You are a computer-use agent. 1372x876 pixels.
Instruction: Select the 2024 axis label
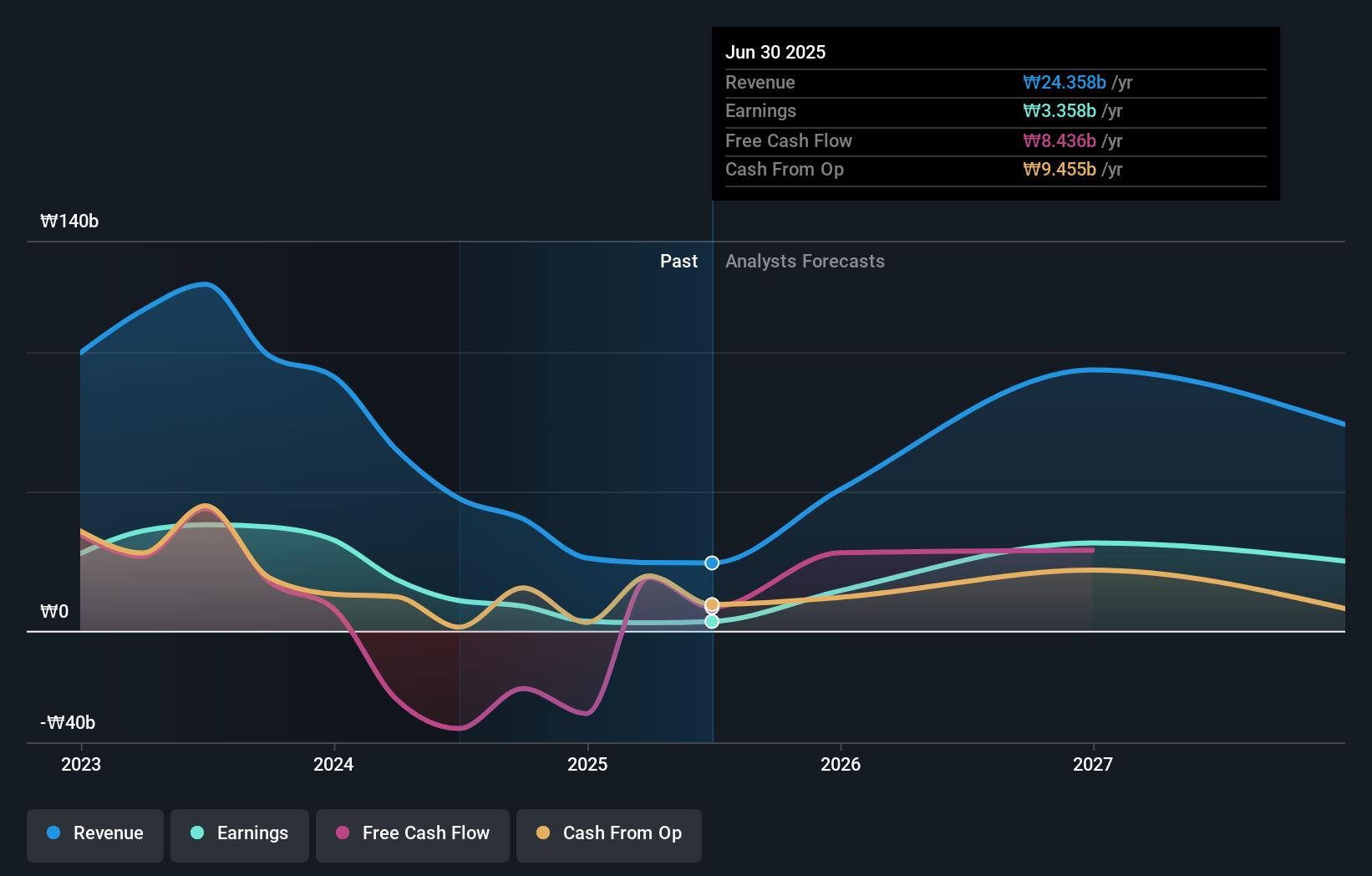point(333,764)
